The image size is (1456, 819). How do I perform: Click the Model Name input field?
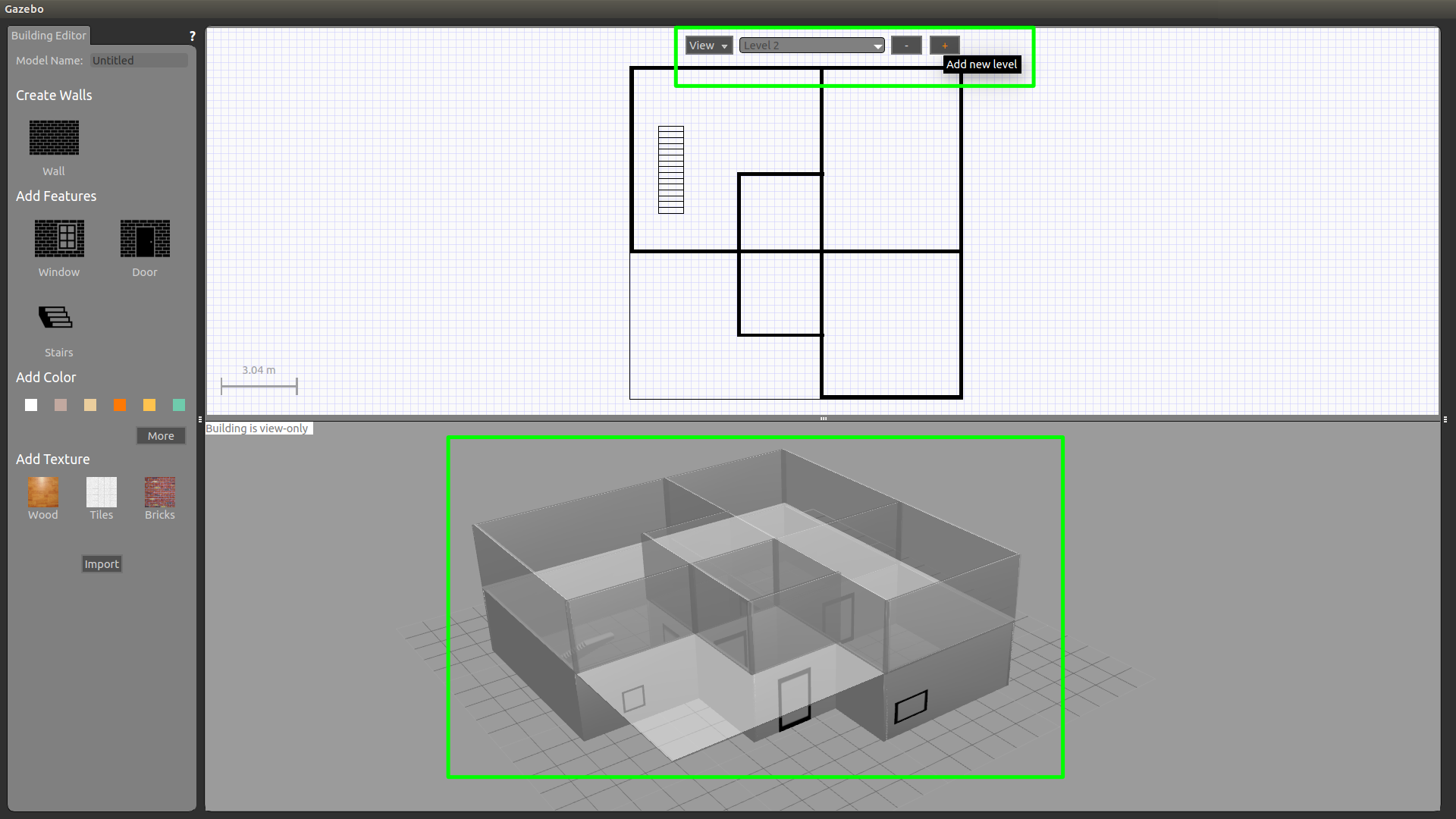coord(139,60)
